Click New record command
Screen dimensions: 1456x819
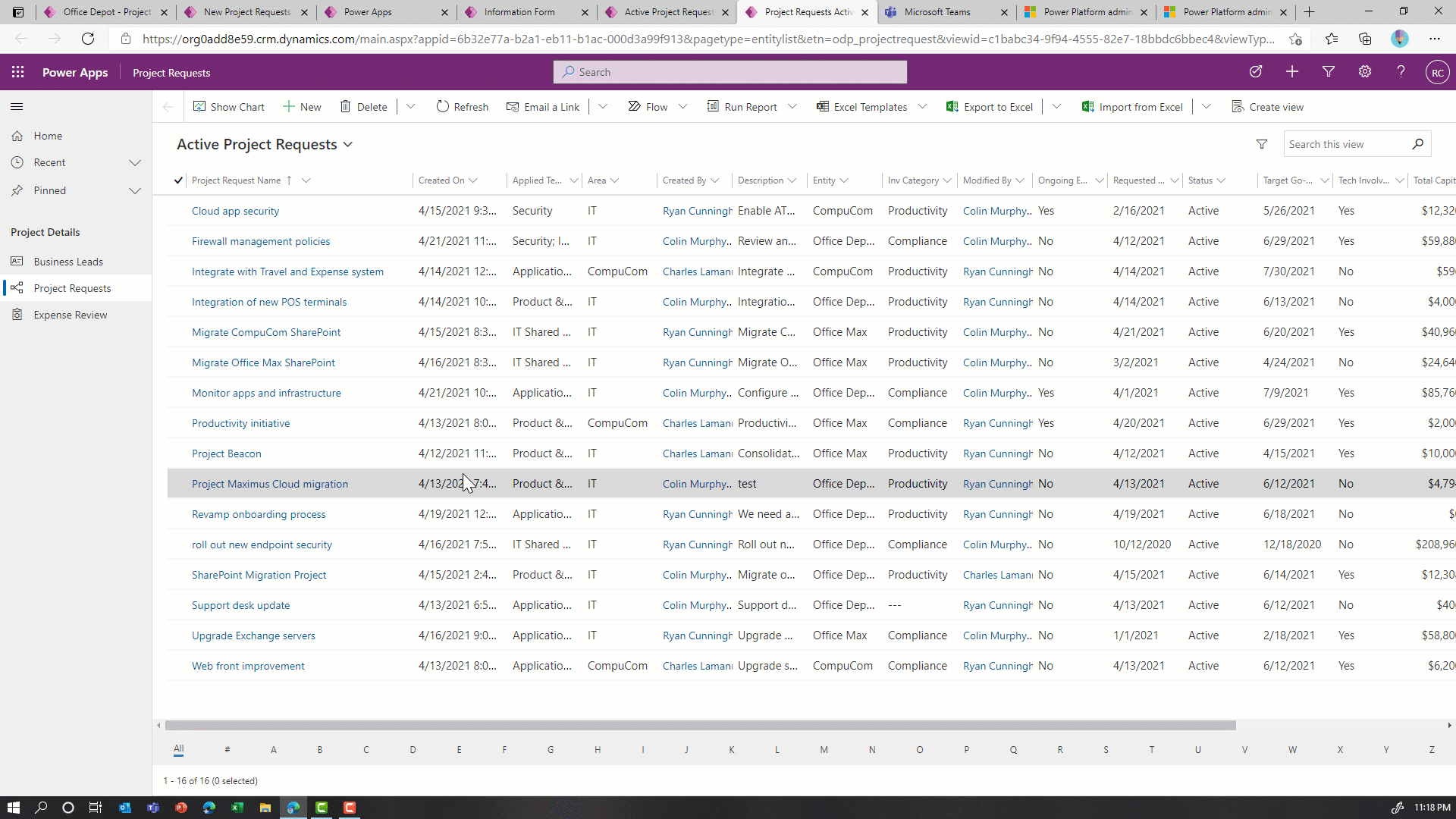pyautogui.click(x=302, y=107)
